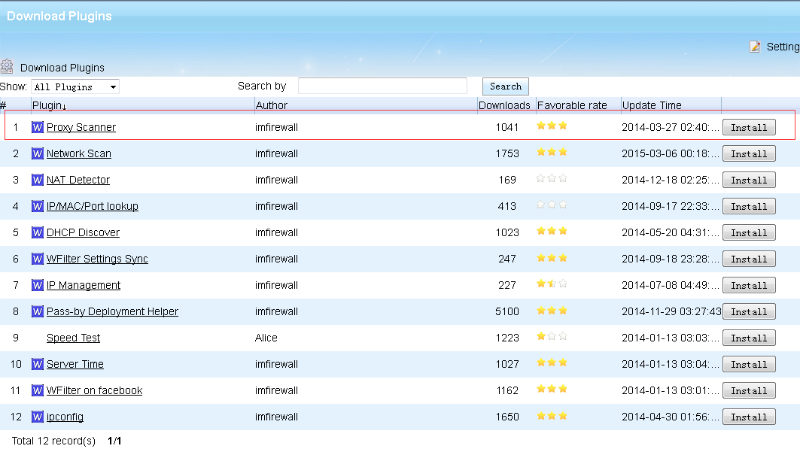Install the WFilter on facebook plugin
The height and width of the screenshot is (458, 800).
(748, 391)
